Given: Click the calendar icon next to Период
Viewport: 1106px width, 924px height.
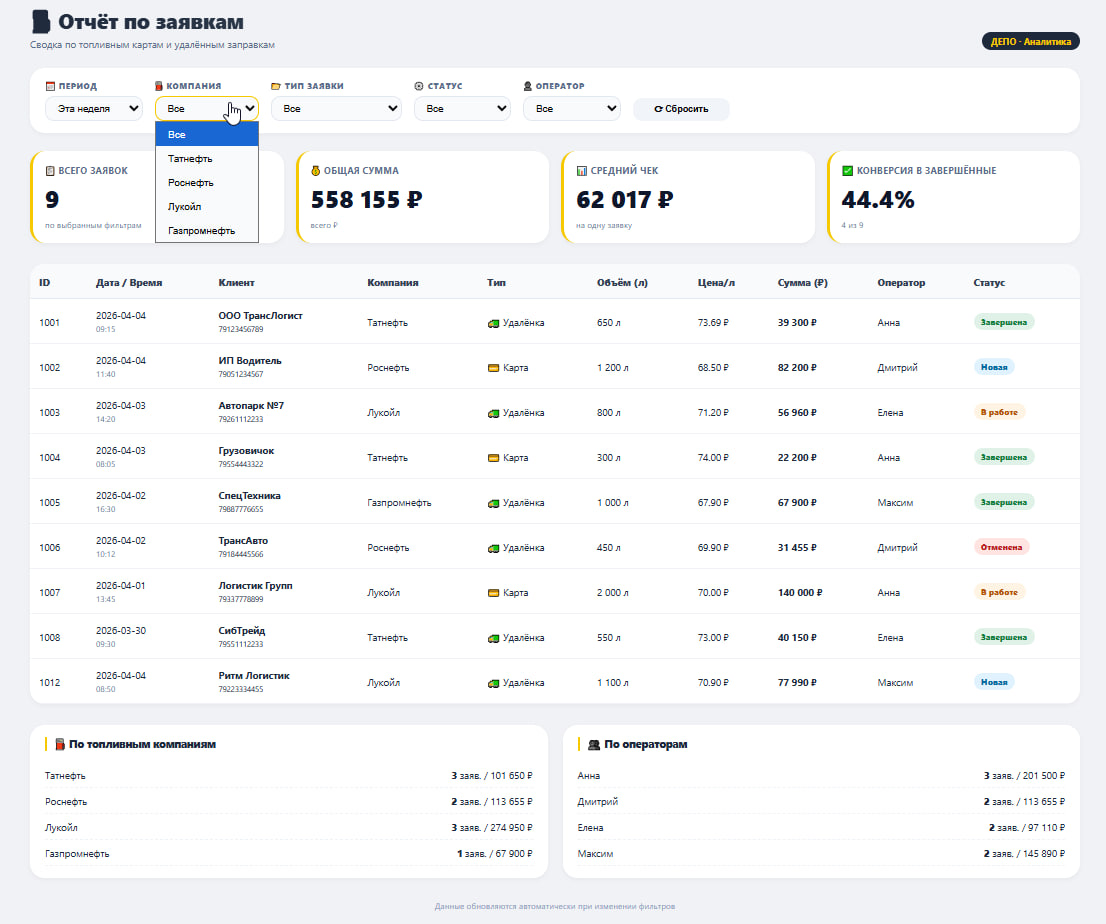Looking at the screenshot, I should (x=50, y=86).
